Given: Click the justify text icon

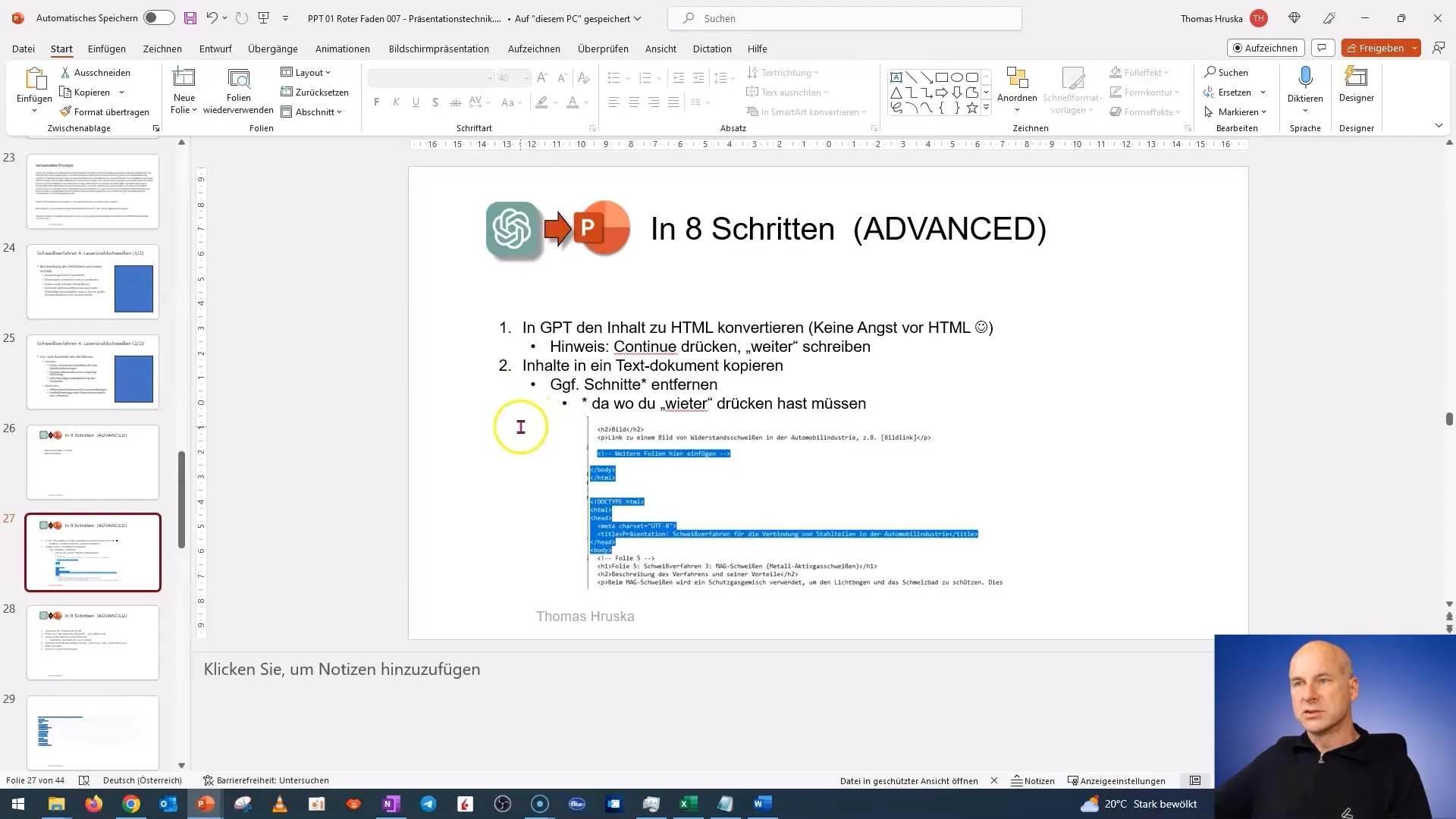Looking at the screenshot, I should tap(673, 102).
